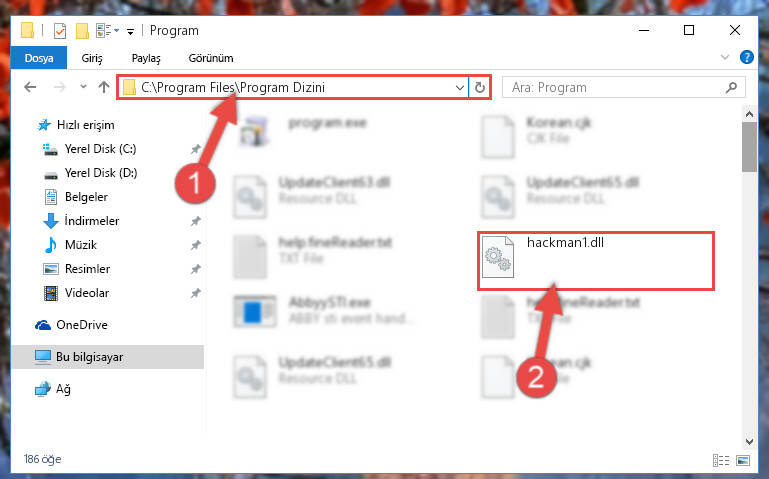Toggle the pin next to Videolar
The height and width of the screenshot is (479, 769).
pos(195,293)
